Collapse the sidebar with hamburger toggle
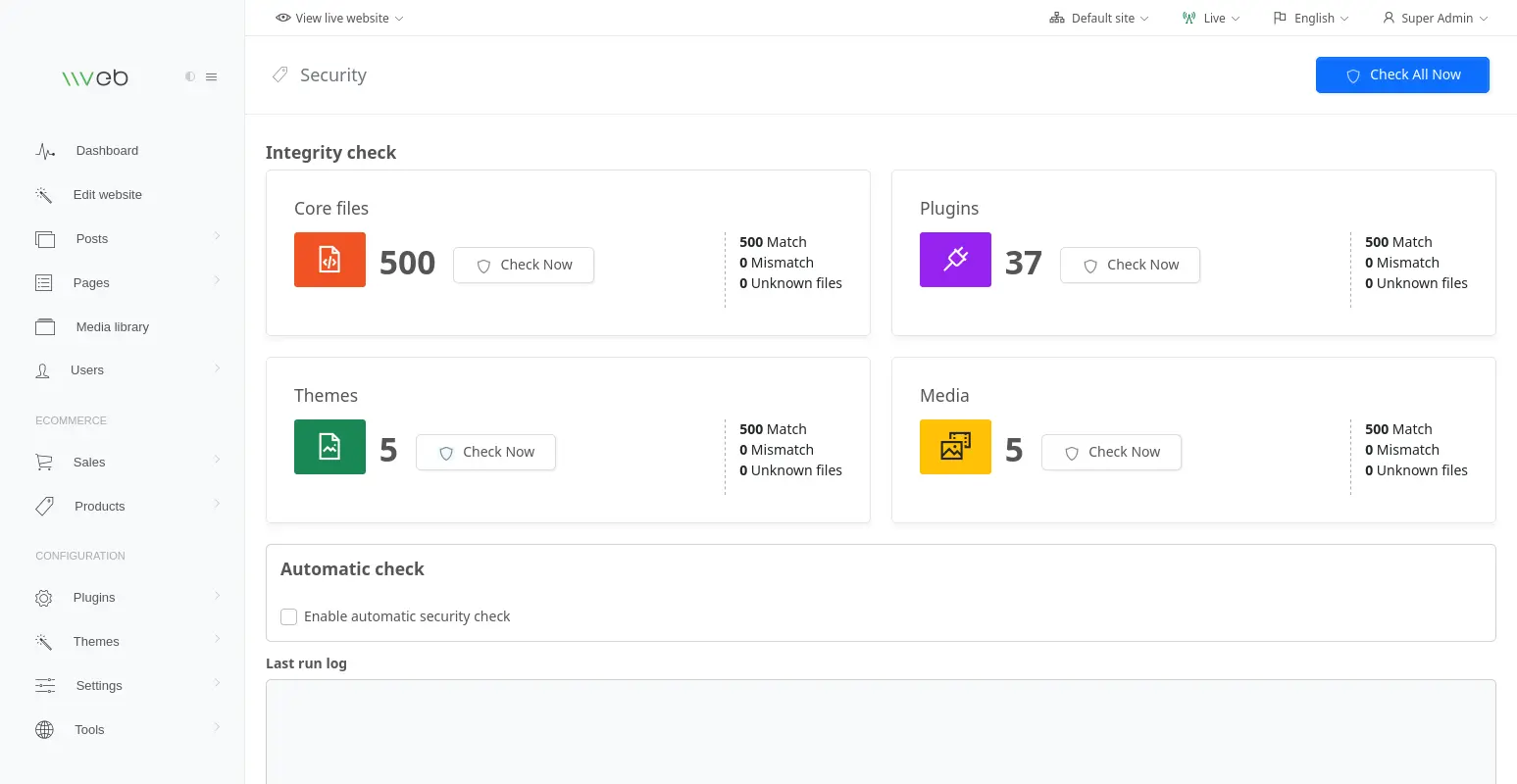The height and width of the screenshot is (784, 1517). coord(212,76)
